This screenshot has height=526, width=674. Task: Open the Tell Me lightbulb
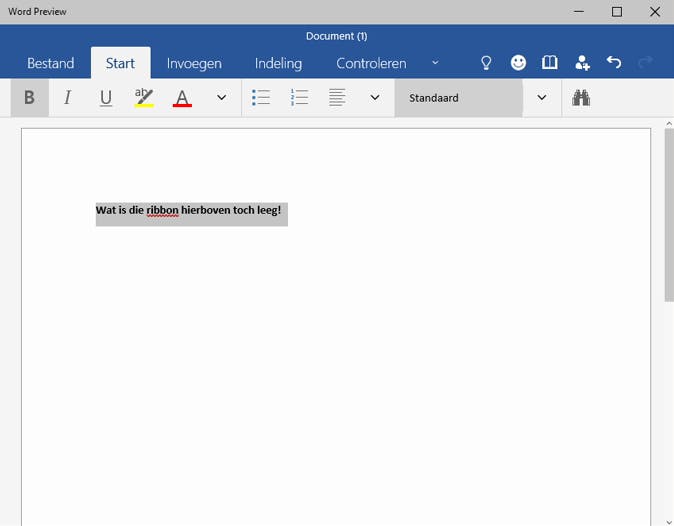[x=486, y=63]
